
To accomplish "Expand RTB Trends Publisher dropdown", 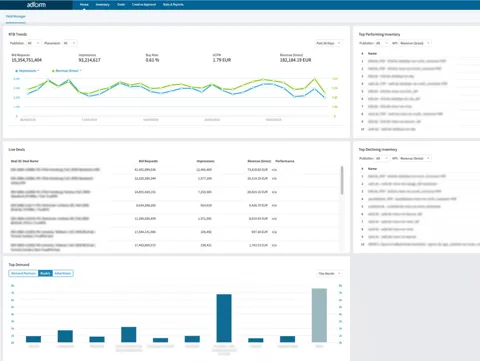I will [x=33, y=43].
